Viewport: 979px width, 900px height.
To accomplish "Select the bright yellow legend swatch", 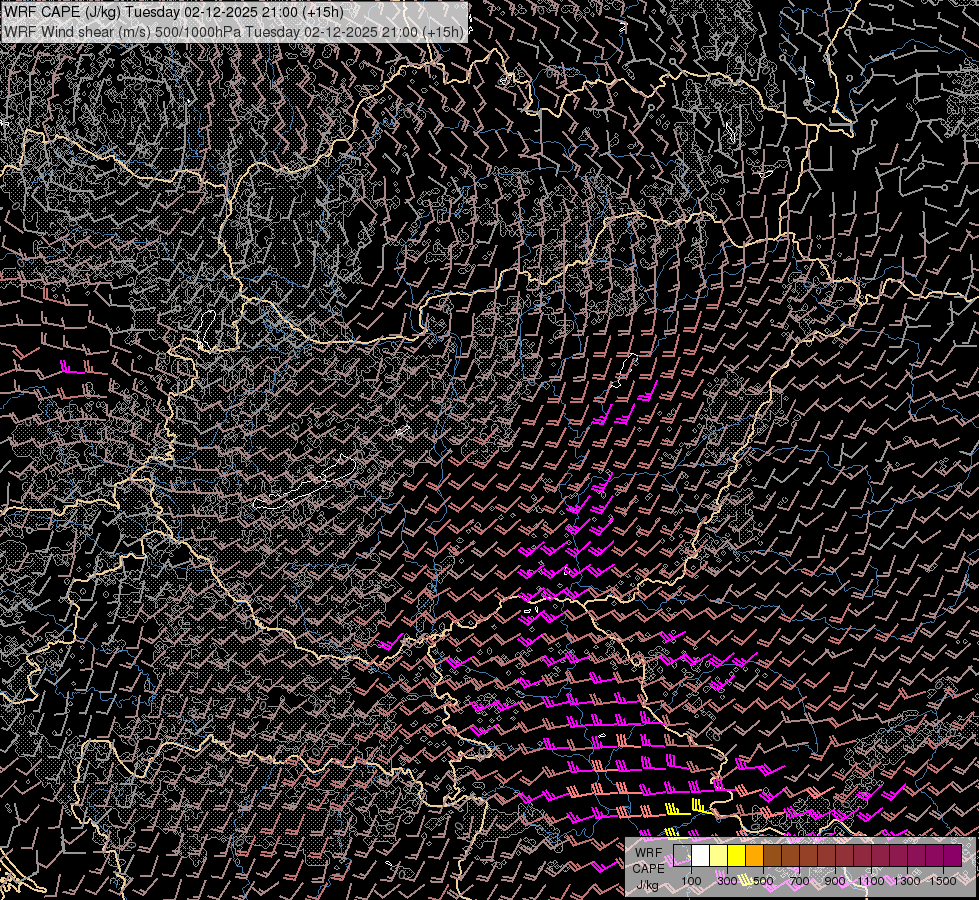I will click(x=737, y=855).
